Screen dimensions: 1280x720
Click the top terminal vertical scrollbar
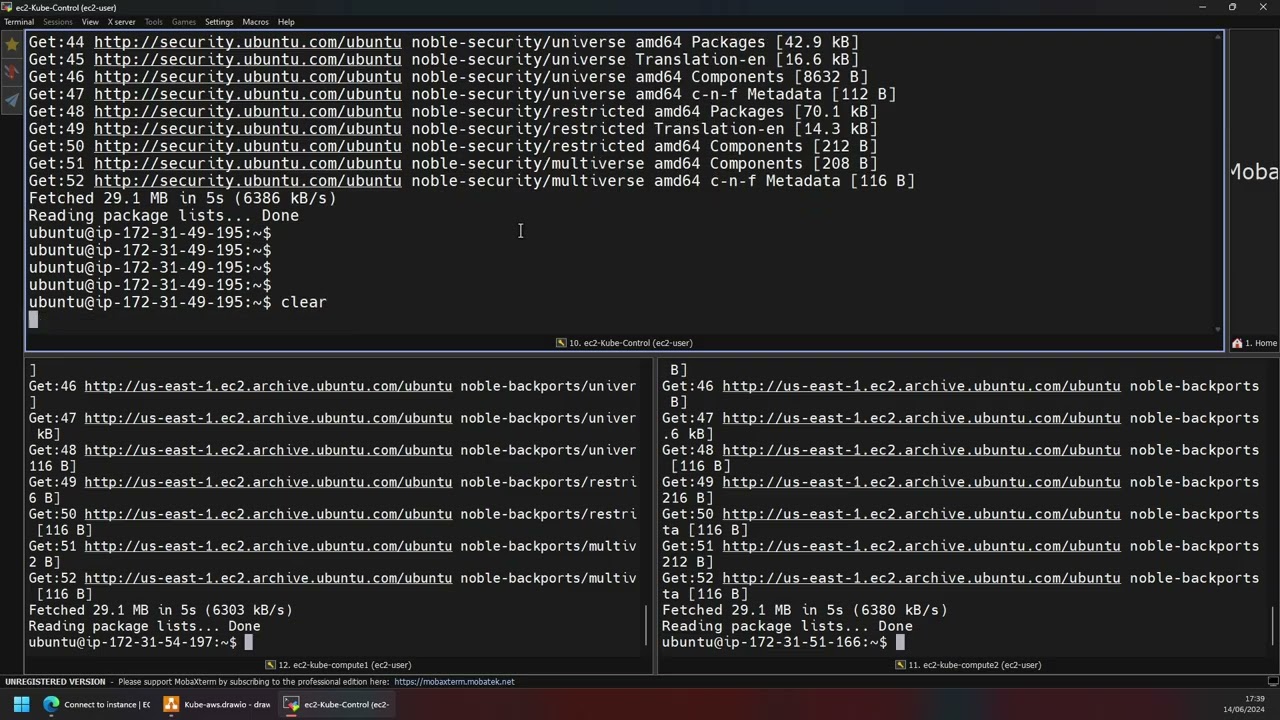[x=1218, y=183]
